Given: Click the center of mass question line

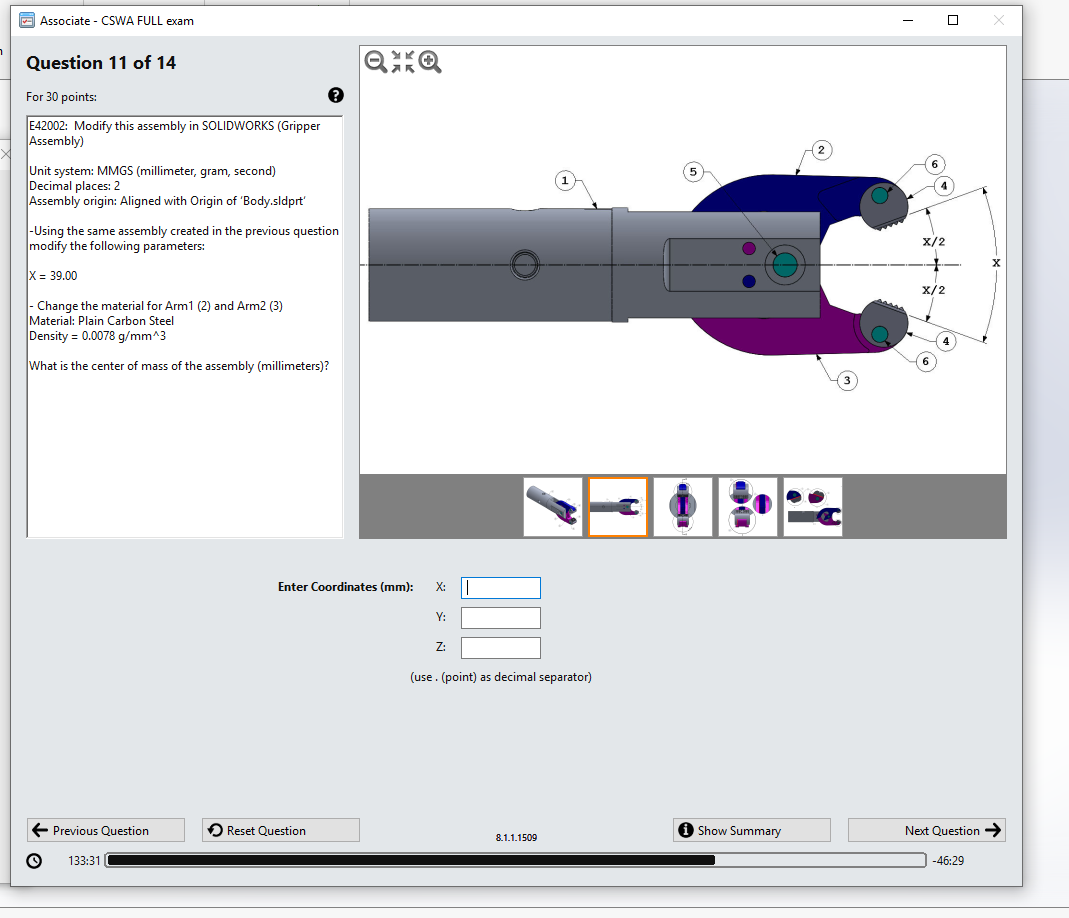Looking at the screenshot, I should [x=179, y=366].
